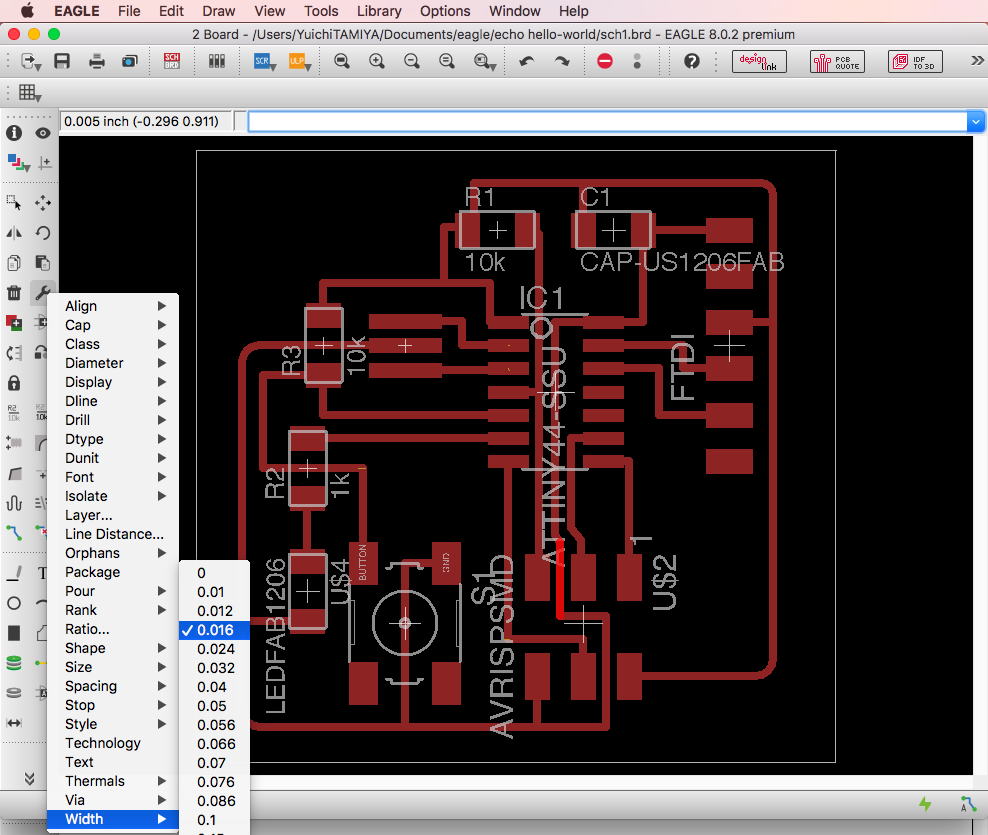The height and width of the screenshot is (835, 988).
Task: Select the green Via tool
Action: [x=14, y=663]
